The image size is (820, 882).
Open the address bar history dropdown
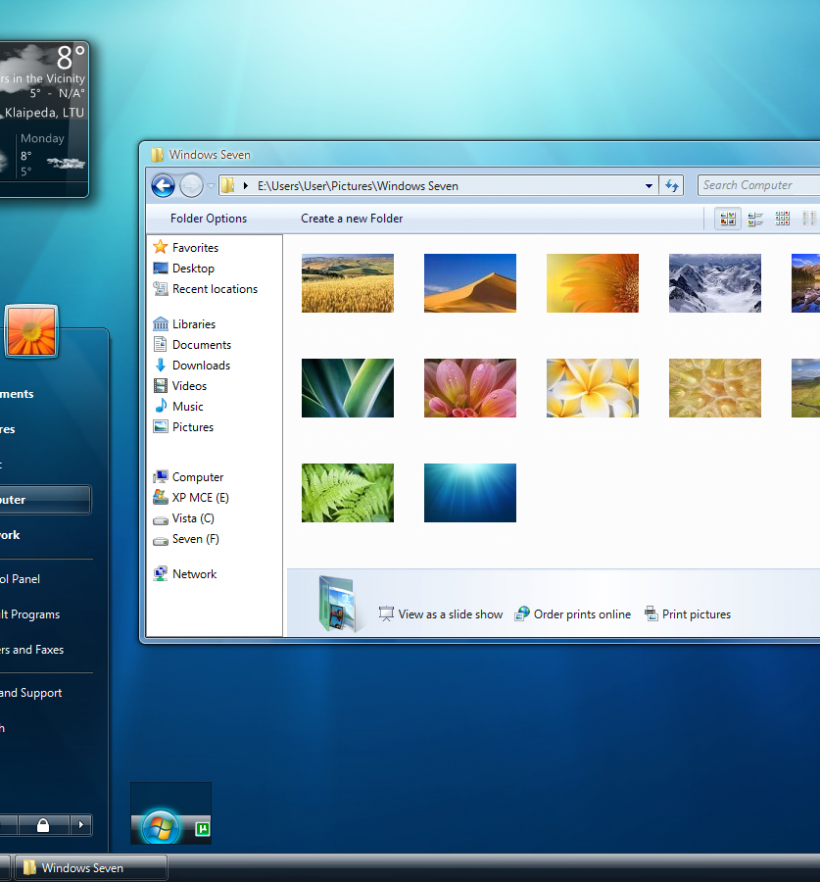(649, 185)
